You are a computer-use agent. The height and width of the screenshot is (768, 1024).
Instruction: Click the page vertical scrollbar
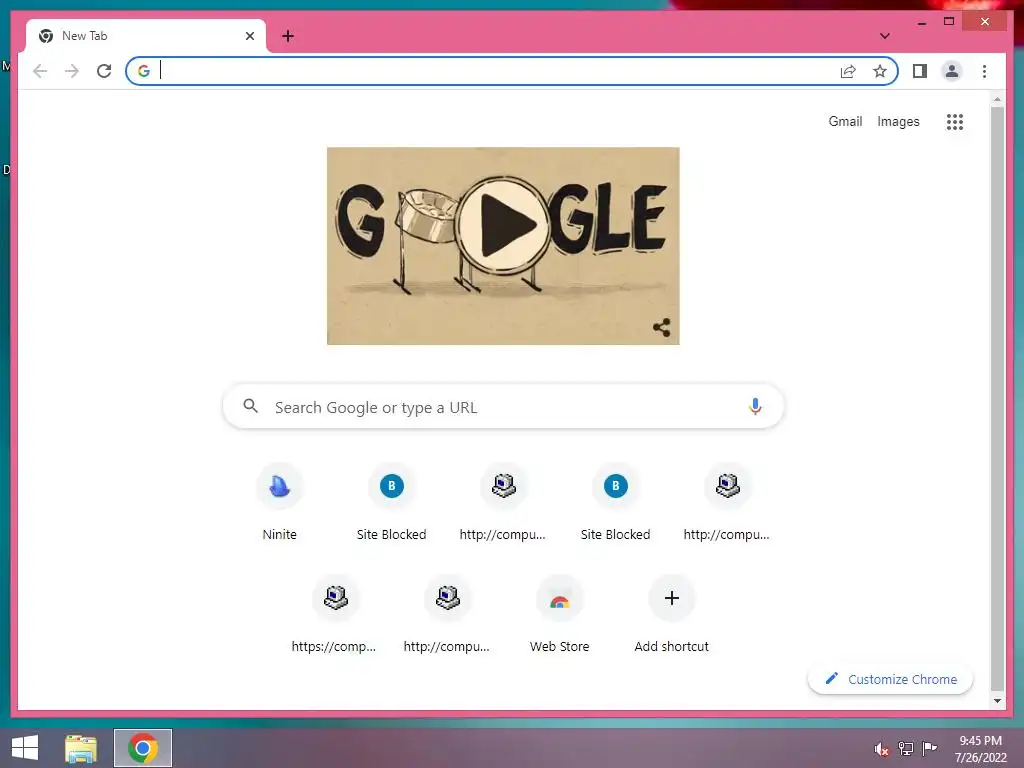point(997,398)
